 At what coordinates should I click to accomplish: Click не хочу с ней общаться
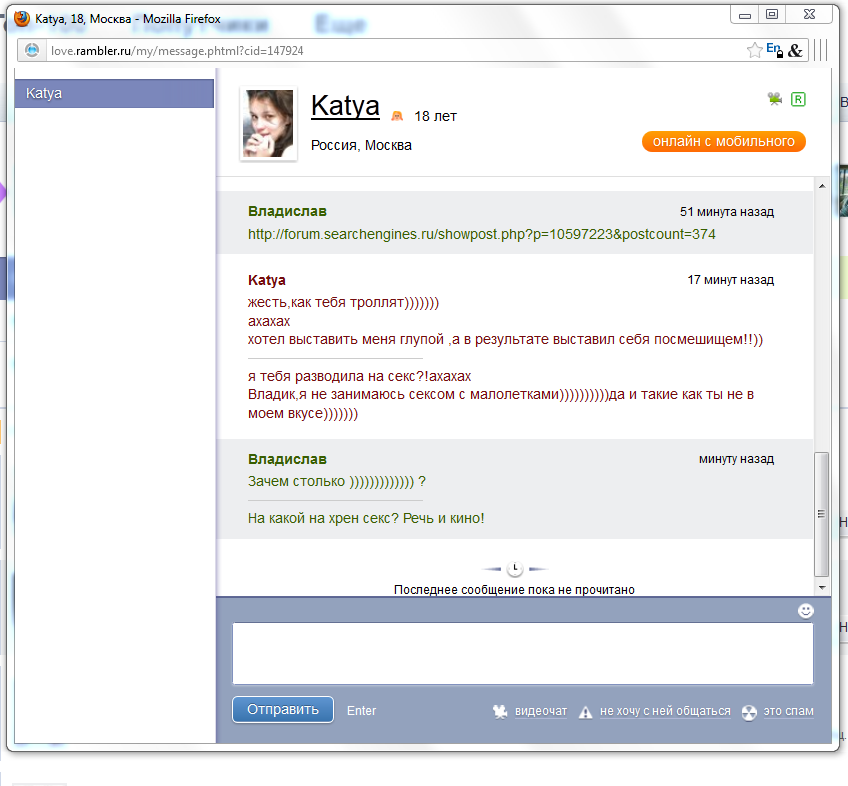(x=665, y=711)
